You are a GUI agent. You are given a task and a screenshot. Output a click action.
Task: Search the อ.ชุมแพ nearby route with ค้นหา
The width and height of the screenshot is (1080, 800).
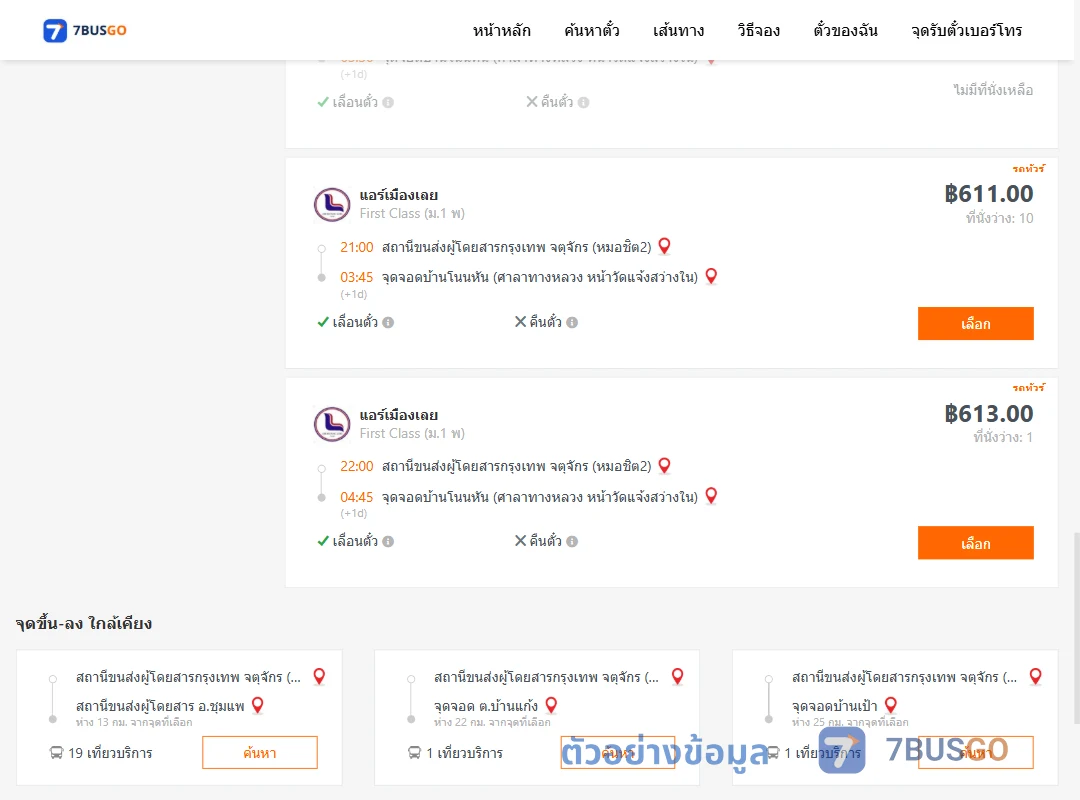tap(260, 752)
